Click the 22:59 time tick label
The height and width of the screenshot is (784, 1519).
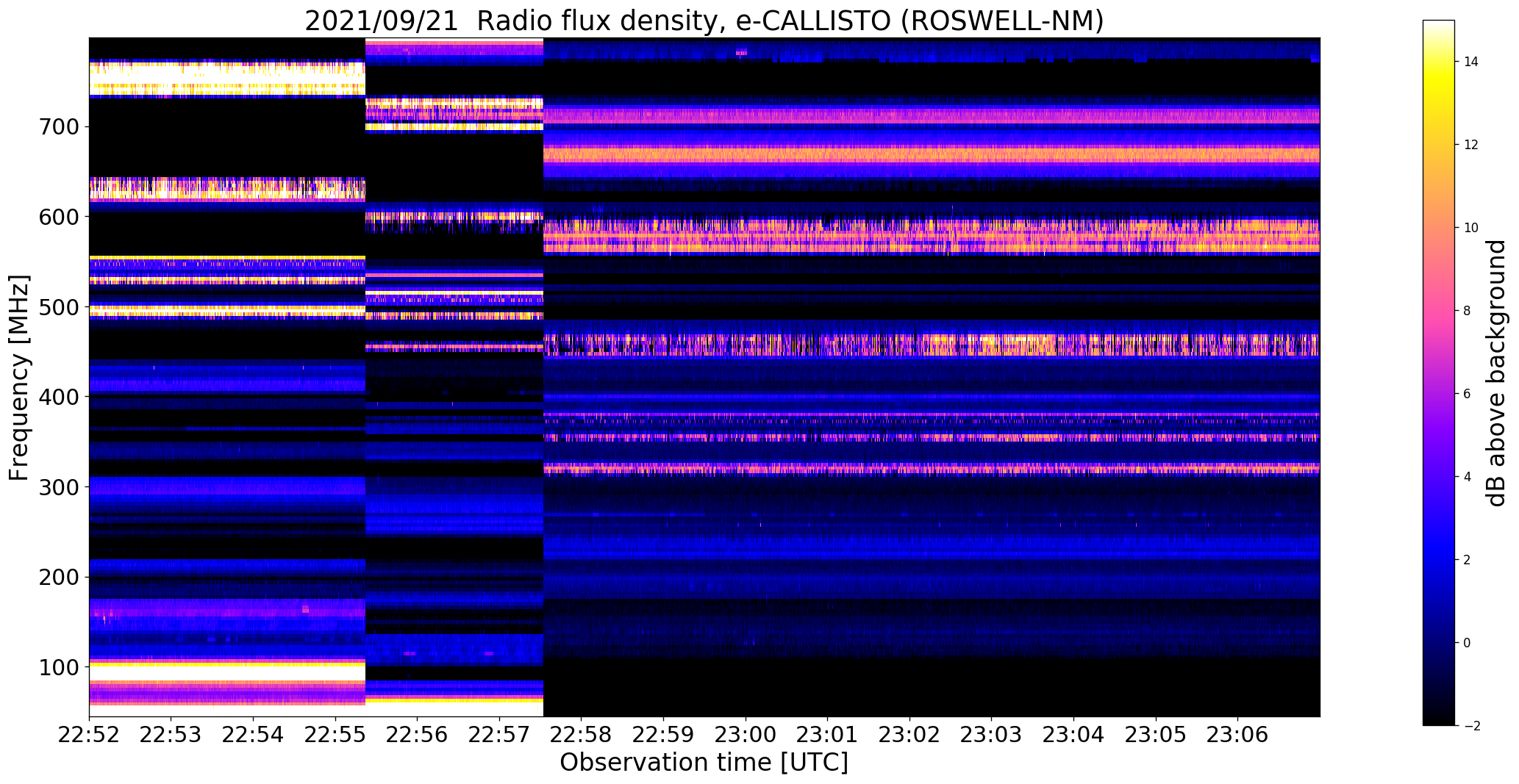[x=664, y=734]
